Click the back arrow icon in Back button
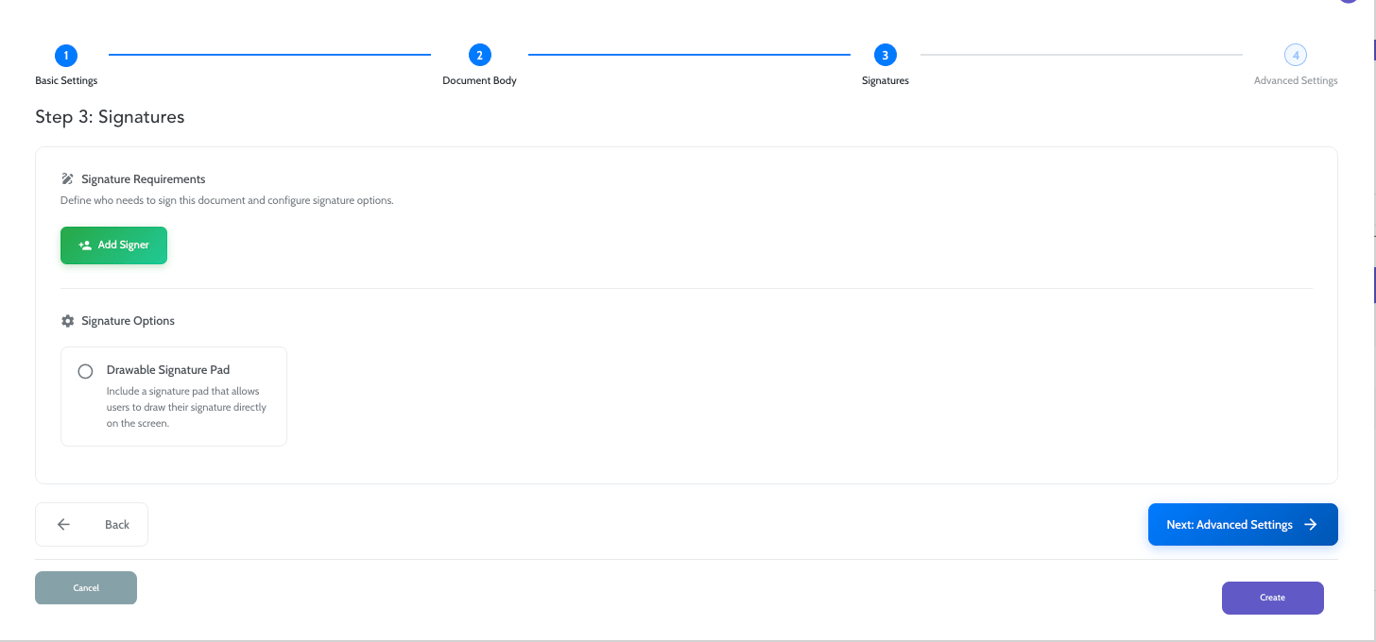 pyautogui.click(x=63, y=524)
